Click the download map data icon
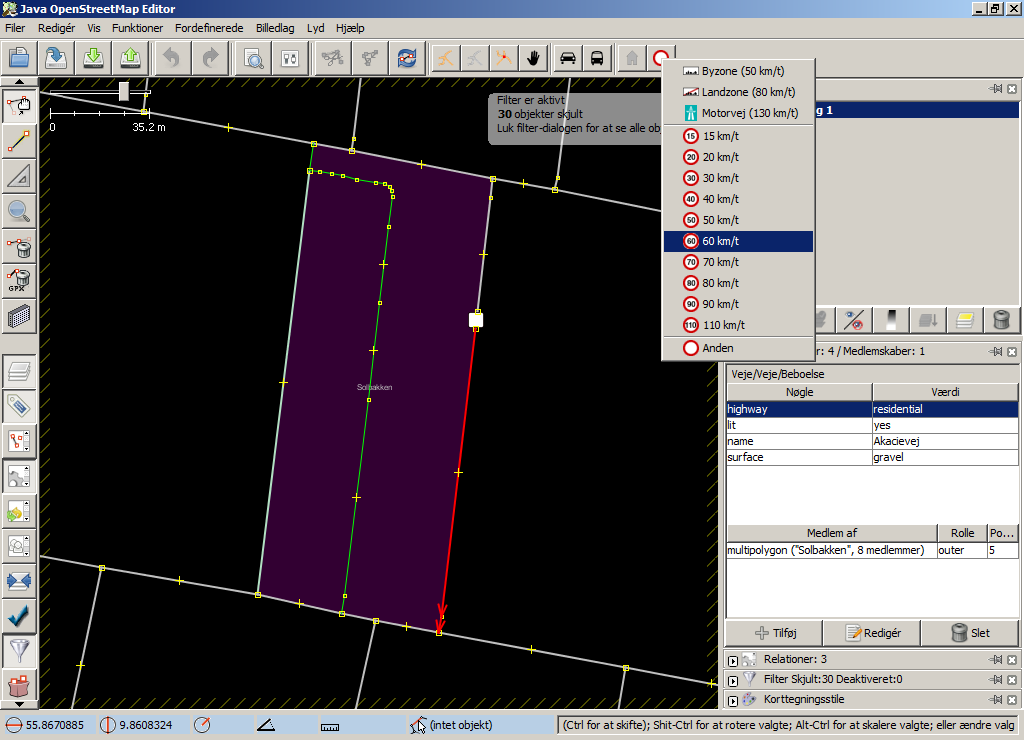Screen dimensions: 1024x740 (x=94, y=58)
